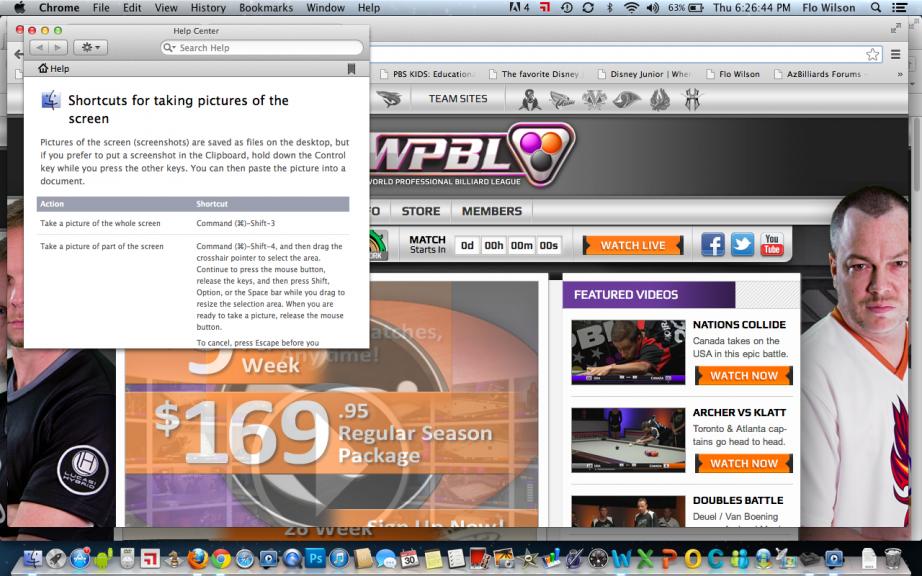Open Photoshop from the dock
Image resolution: width=922 pixels, height=576 pixels.
[316, 557]
